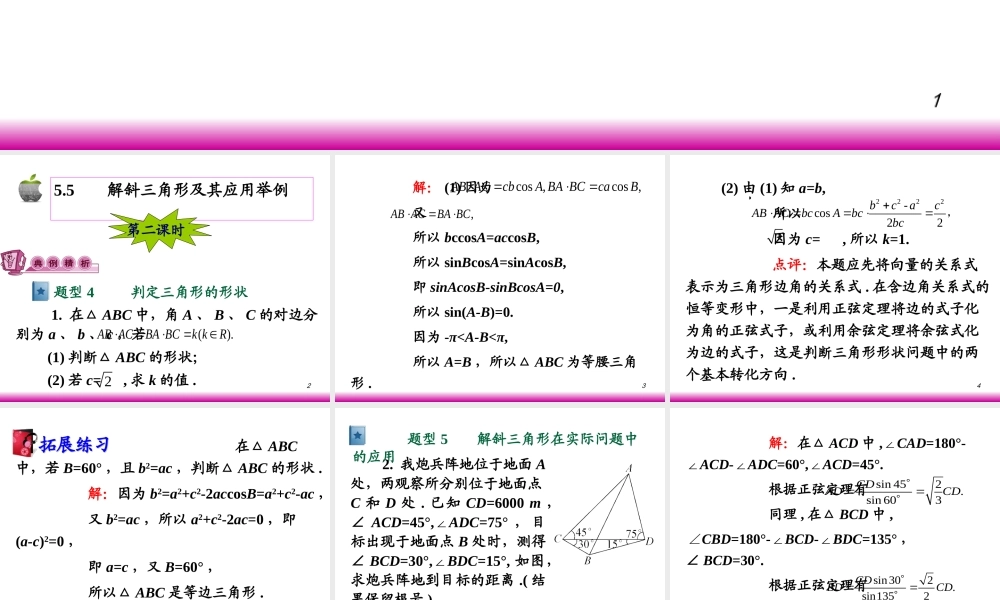The height and width of the screenshot is (600, 1000).
Task: Open the slide starting 解: 在△ACD 中
Action: click(x=835, y=504)
